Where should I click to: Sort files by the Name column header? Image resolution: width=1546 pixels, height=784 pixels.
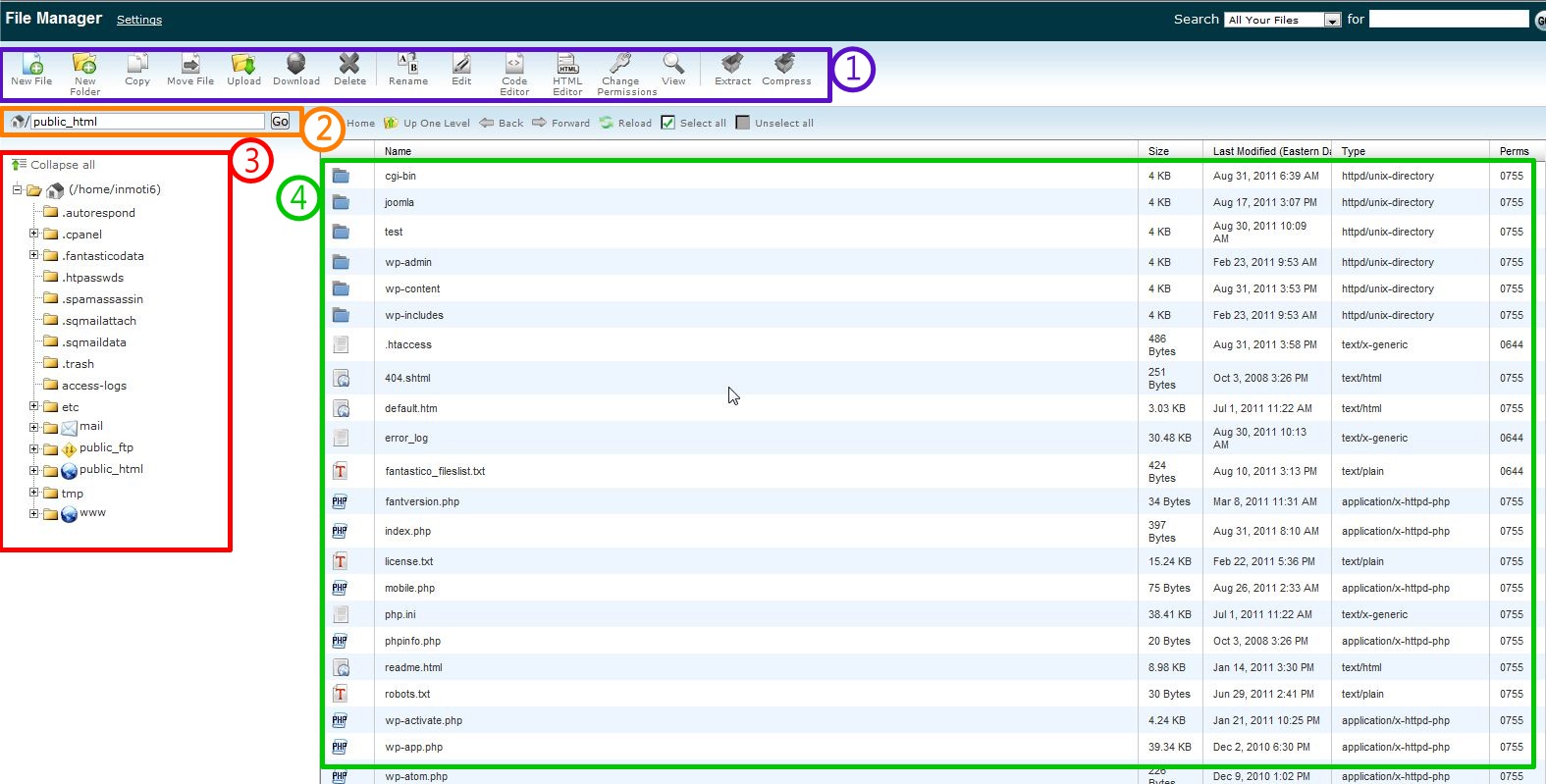tap(398, 151)
